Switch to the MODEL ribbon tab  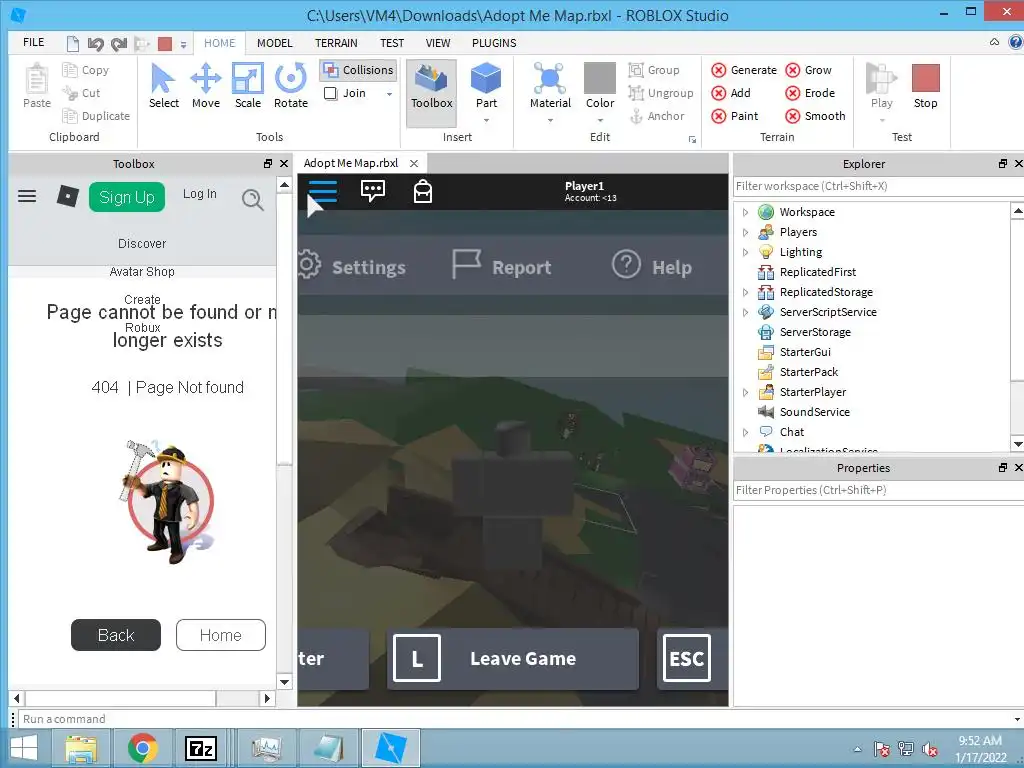point(274,43)
